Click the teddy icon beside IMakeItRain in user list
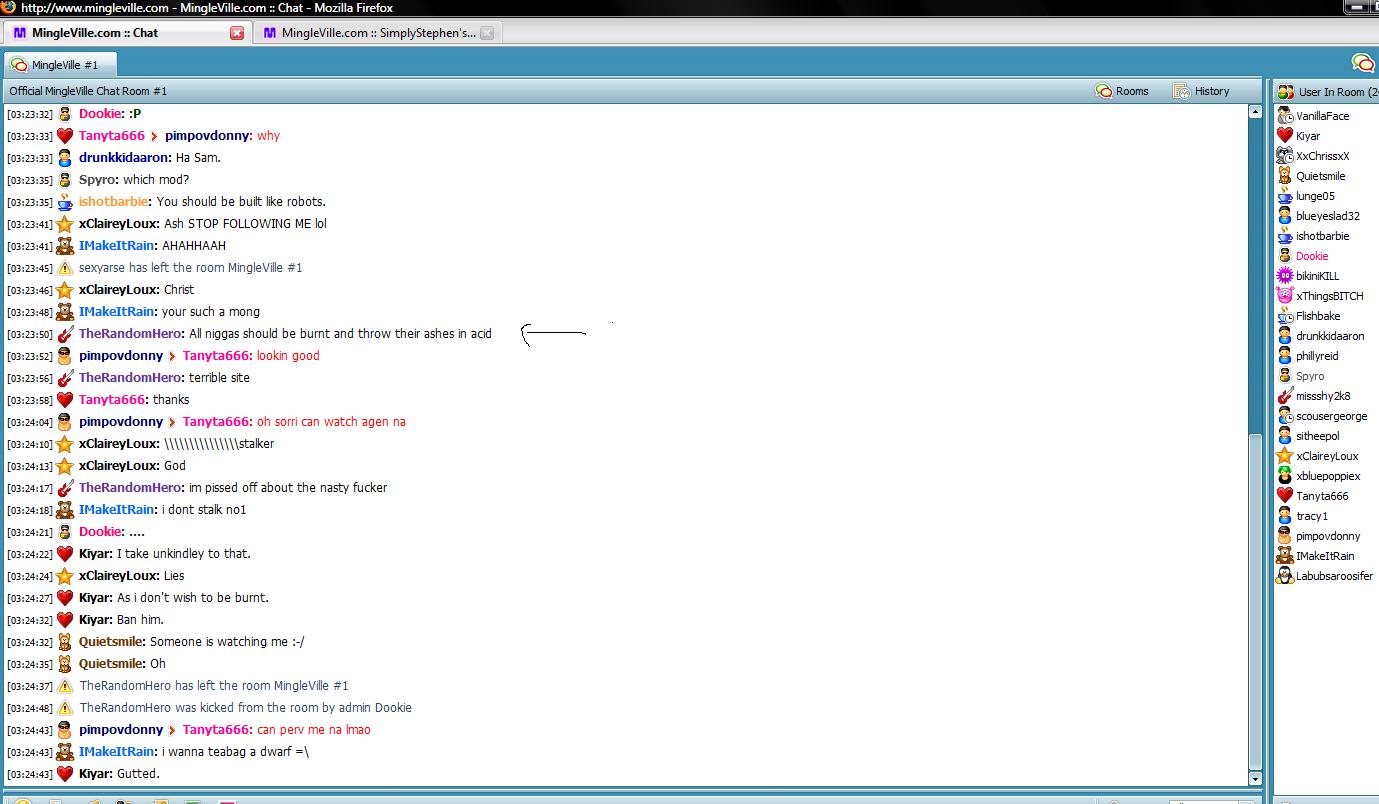The width and height of the screenshot is (1379, 804). tap(1285, 556)
